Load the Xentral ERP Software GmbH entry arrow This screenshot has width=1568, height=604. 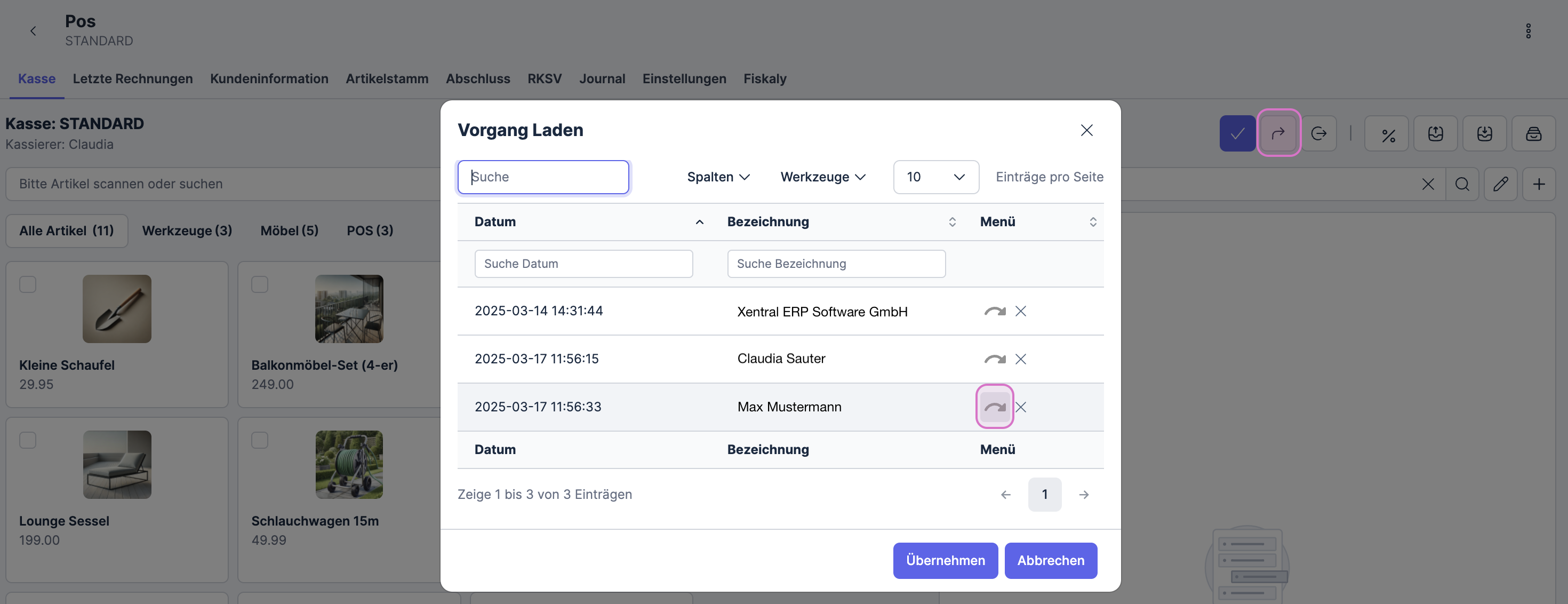coord(994,311)
